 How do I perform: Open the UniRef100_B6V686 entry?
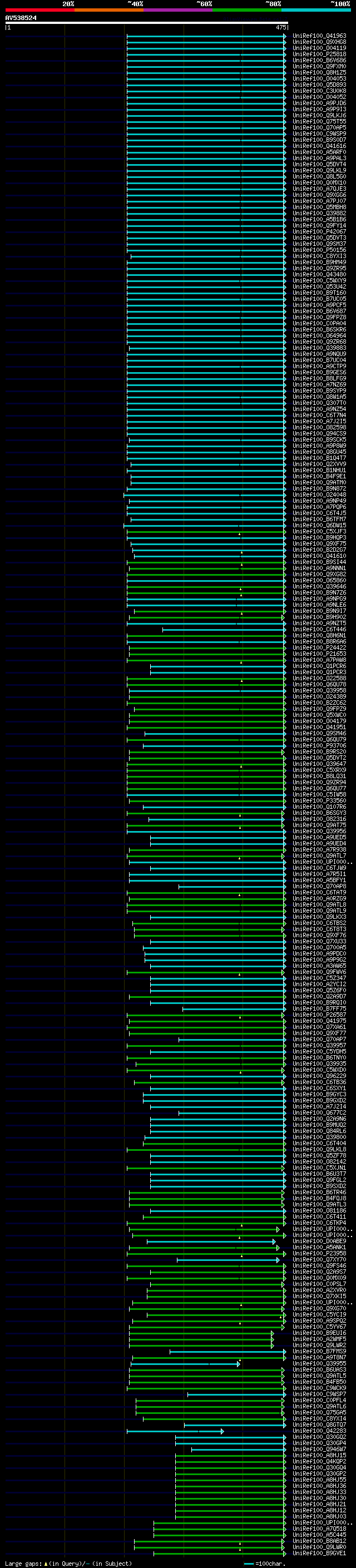[x=319, y=60]
